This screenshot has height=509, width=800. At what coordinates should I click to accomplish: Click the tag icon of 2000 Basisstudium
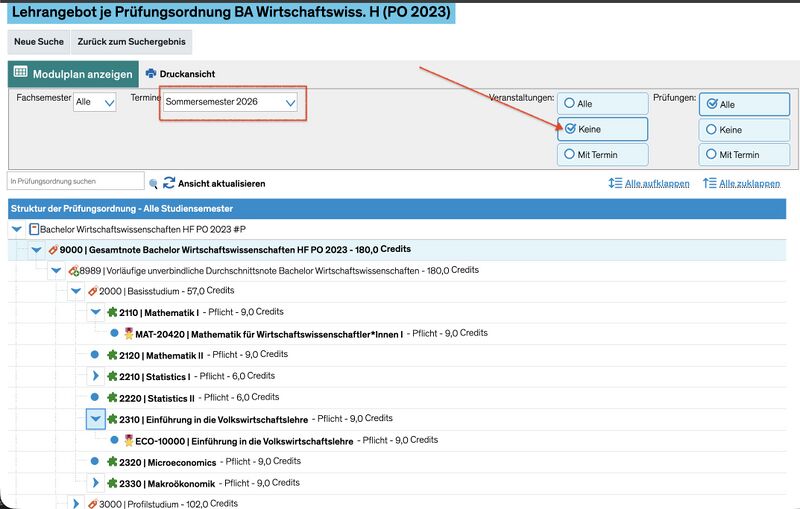tap(91, 291)
